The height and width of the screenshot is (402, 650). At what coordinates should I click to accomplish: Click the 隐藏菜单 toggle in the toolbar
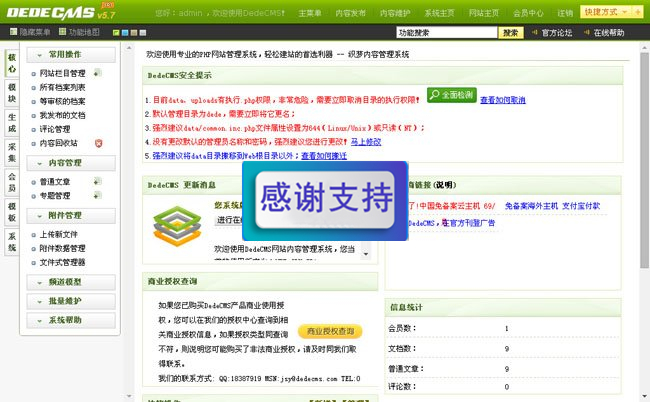[x=30, y=32]
